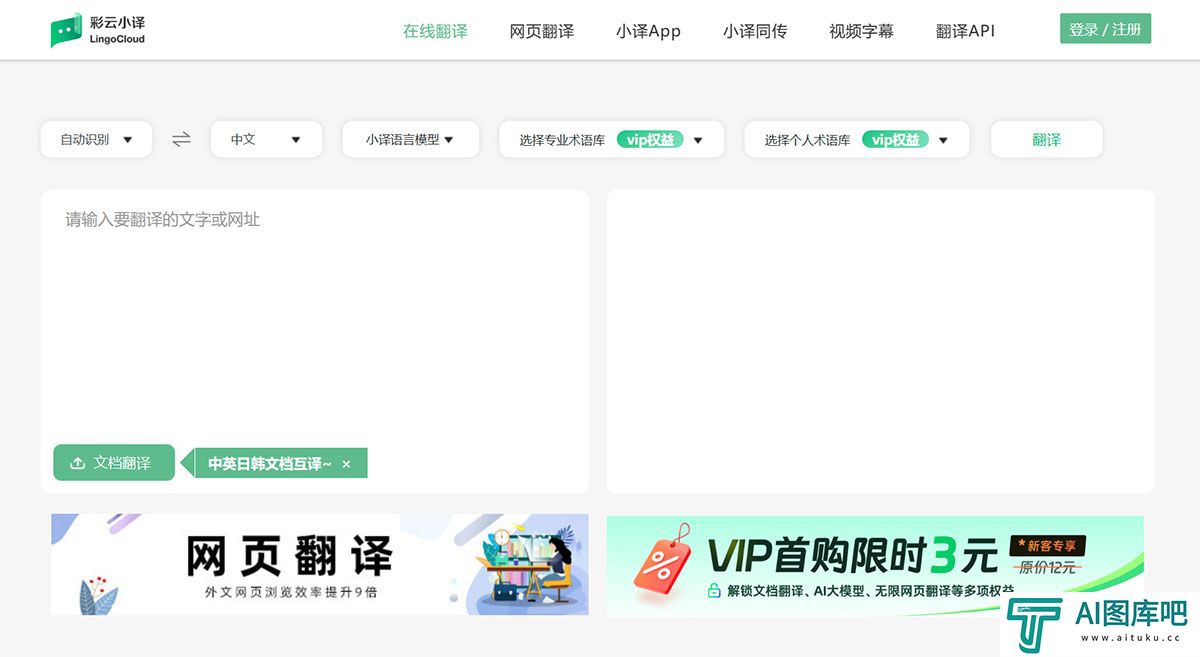Click the vip权益 badge on 个人术语库
Viewport: 1200px width, 657px height.
click(x=895, y=140)
